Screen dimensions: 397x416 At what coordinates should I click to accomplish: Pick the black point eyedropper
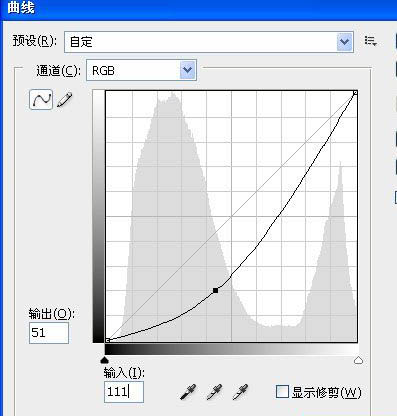(188, 392)
